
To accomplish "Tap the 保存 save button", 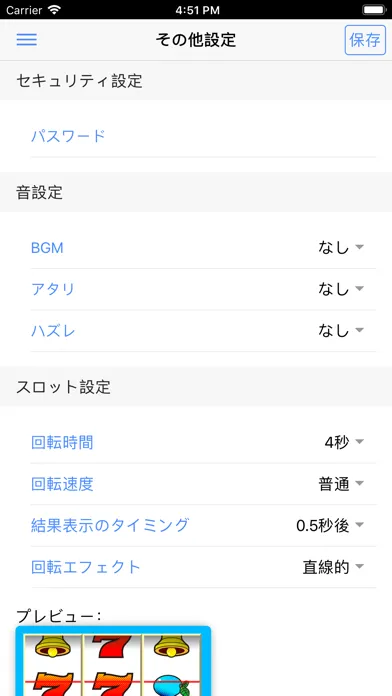I will click(x=365, y=40).
